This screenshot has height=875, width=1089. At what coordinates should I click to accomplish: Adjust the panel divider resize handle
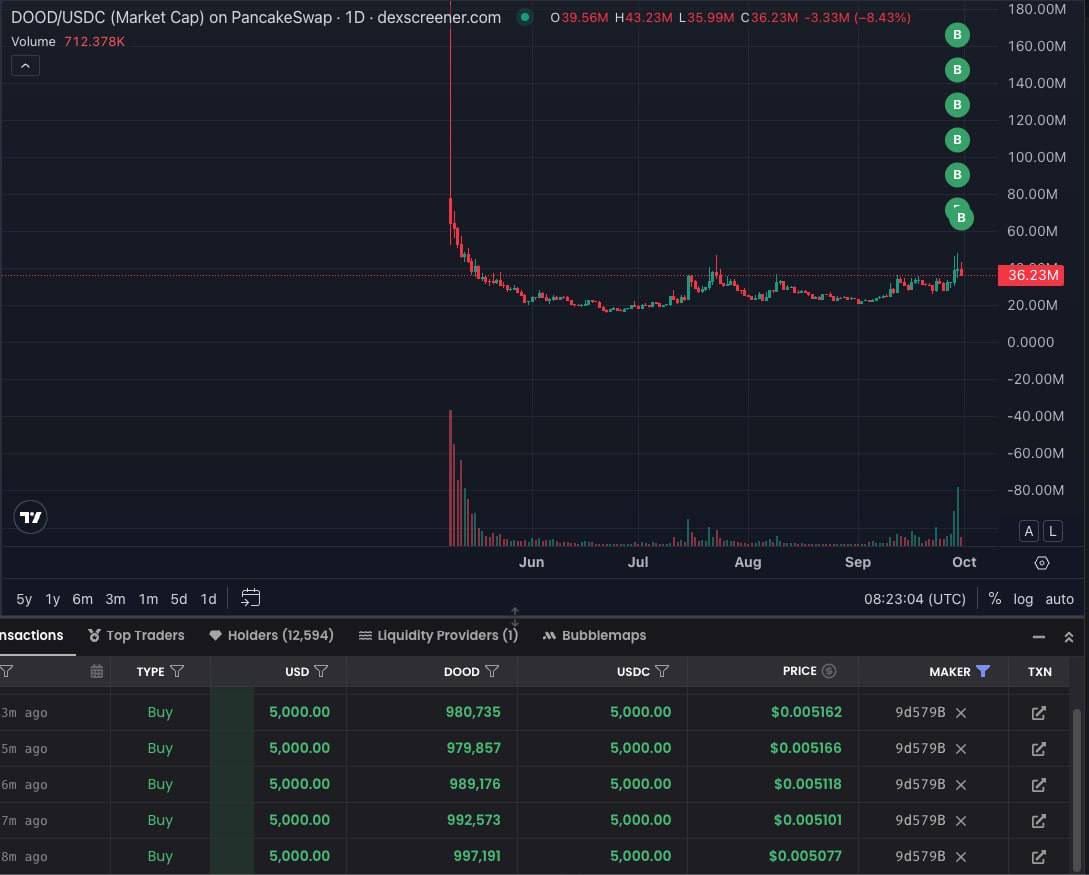515,616
